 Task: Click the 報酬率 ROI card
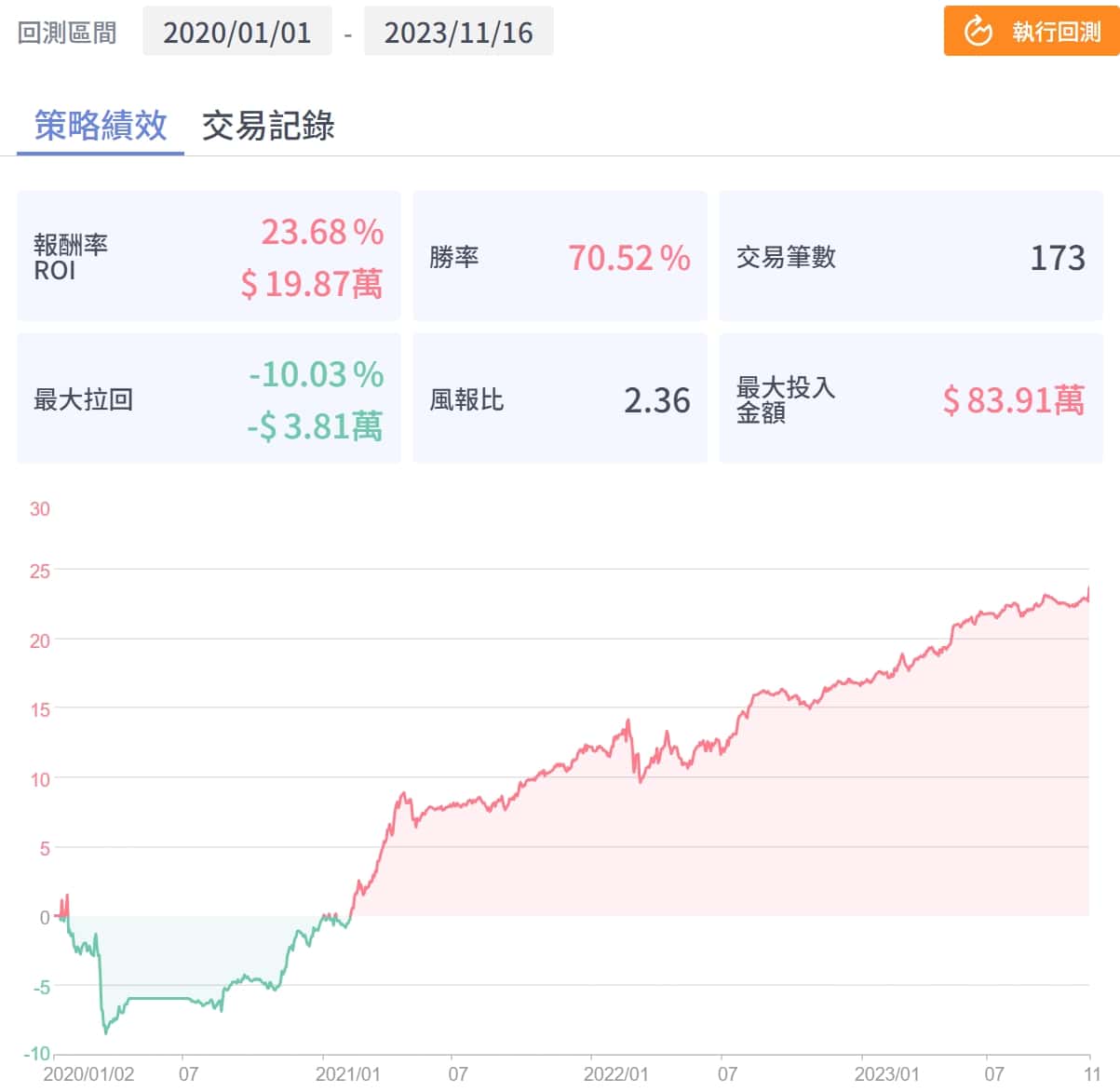point(209,257)
